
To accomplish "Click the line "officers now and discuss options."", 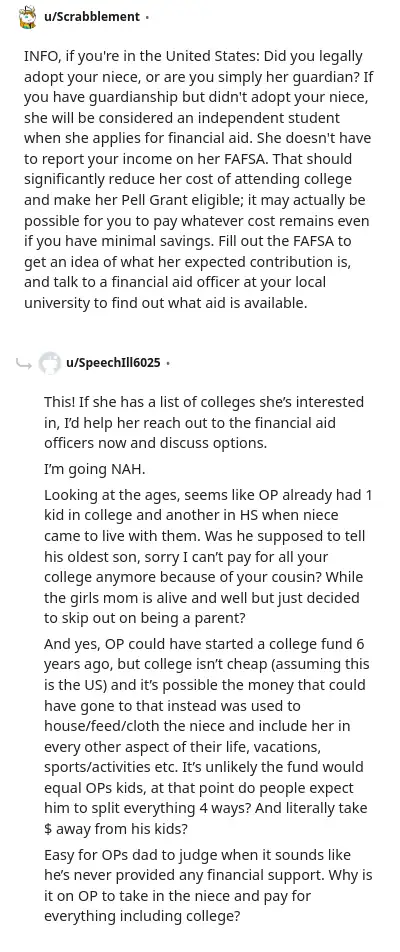I will (155, 443).
